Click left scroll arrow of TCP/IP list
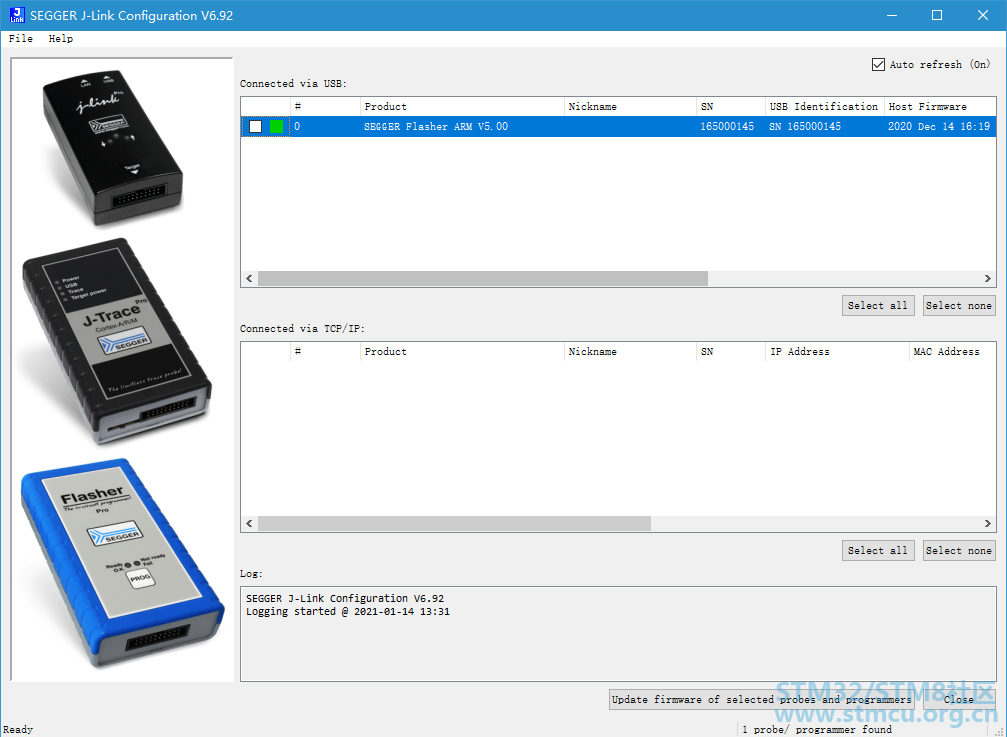The image size is (1007, 737). point(249,524)
